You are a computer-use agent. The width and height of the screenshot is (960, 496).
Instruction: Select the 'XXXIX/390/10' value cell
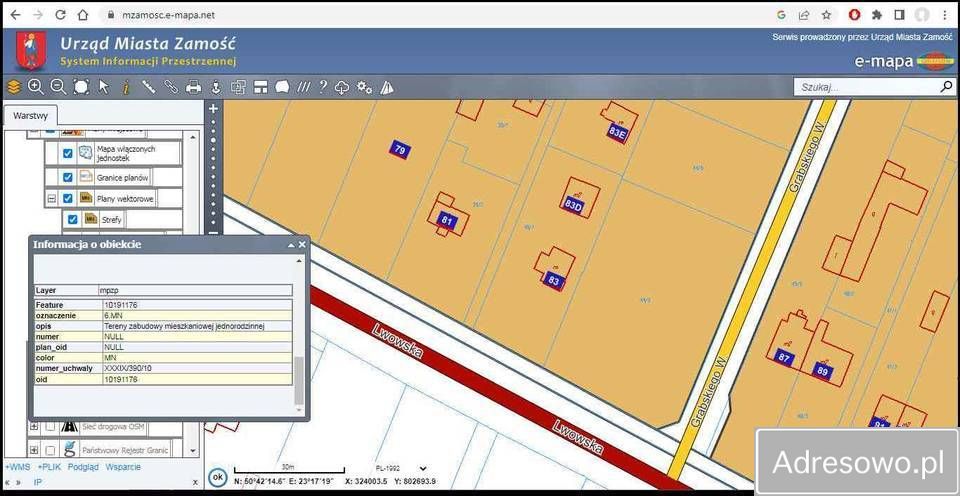197,369
